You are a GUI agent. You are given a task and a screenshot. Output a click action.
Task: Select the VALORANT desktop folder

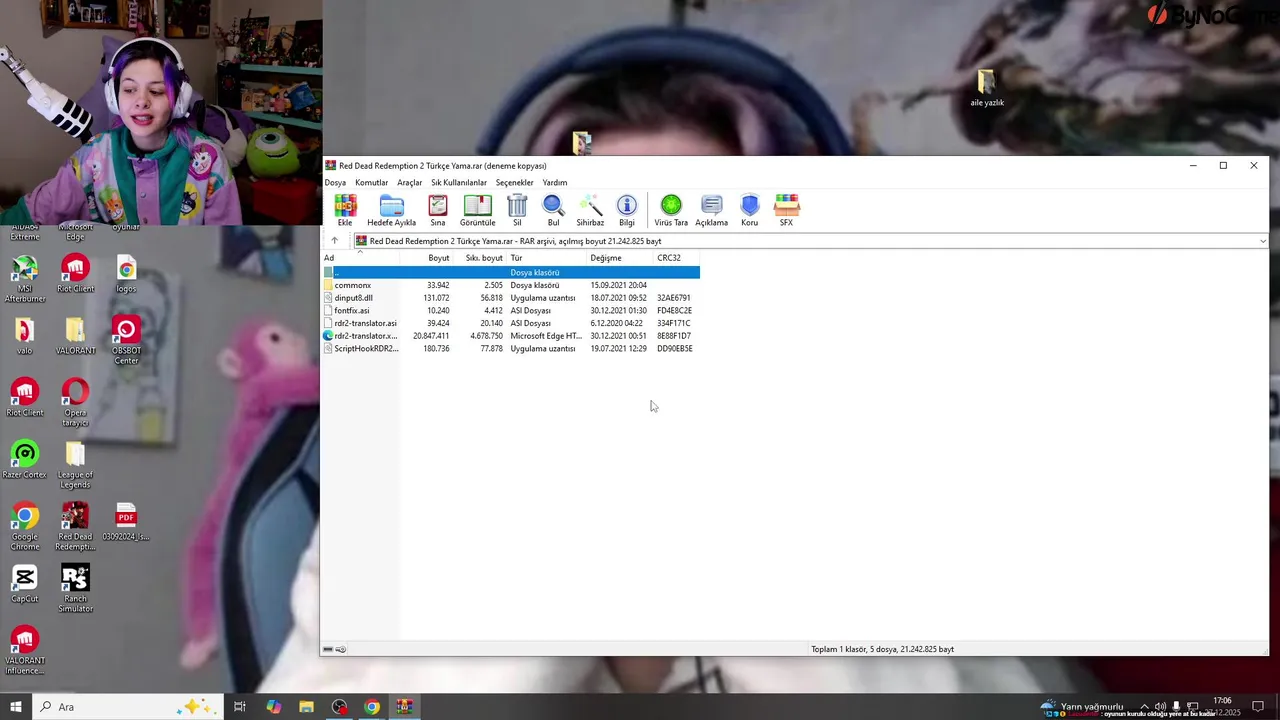click(75, 337)
